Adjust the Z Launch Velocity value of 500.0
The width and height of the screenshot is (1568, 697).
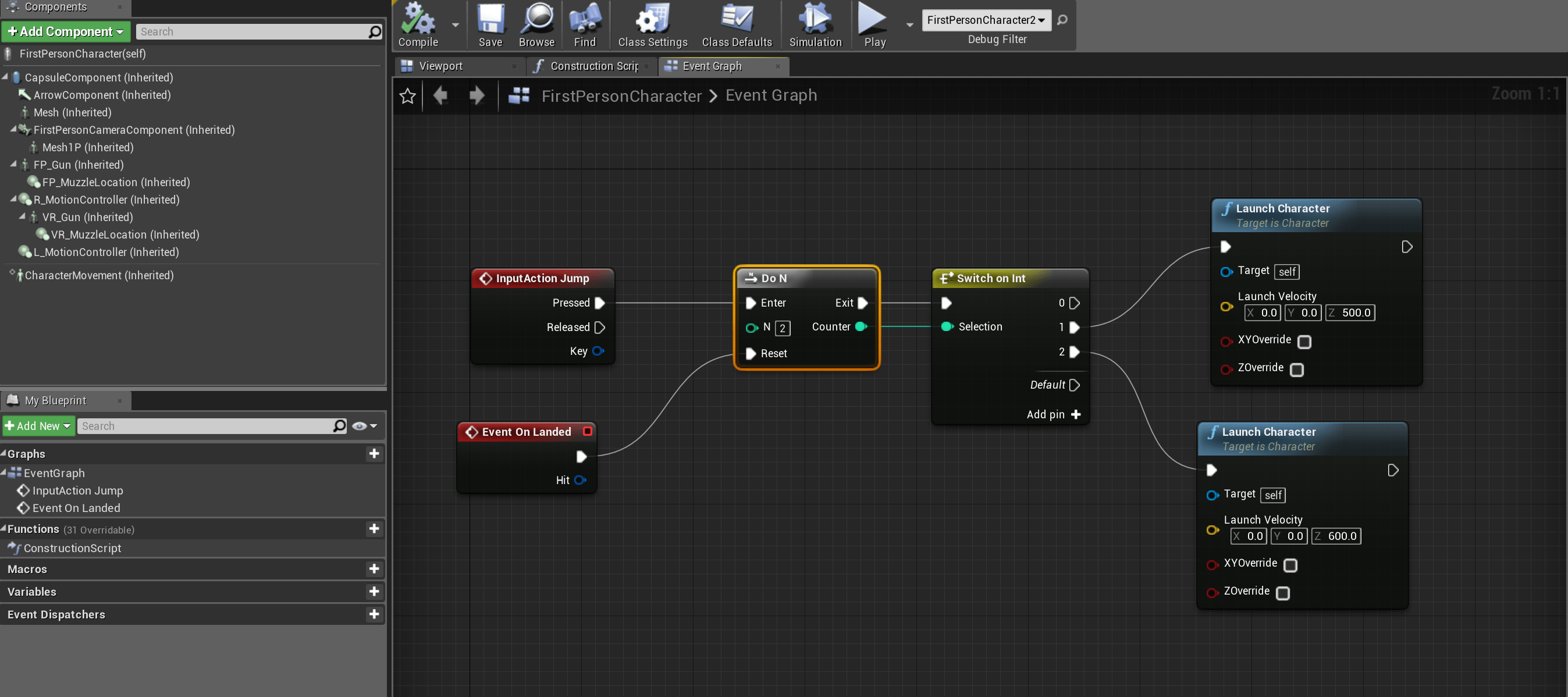point(1356,312)
